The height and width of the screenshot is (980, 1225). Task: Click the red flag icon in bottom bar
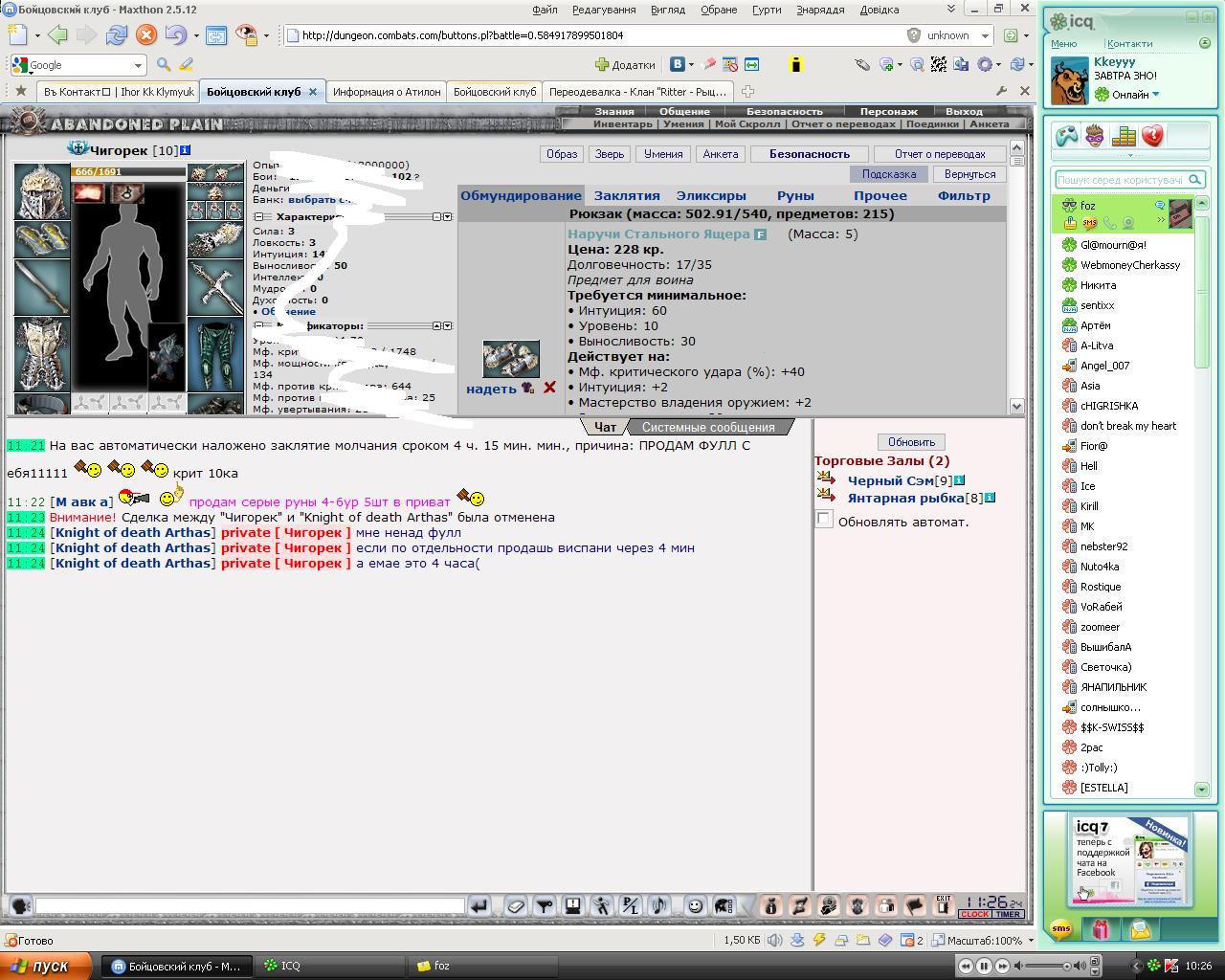click(915, 905)
